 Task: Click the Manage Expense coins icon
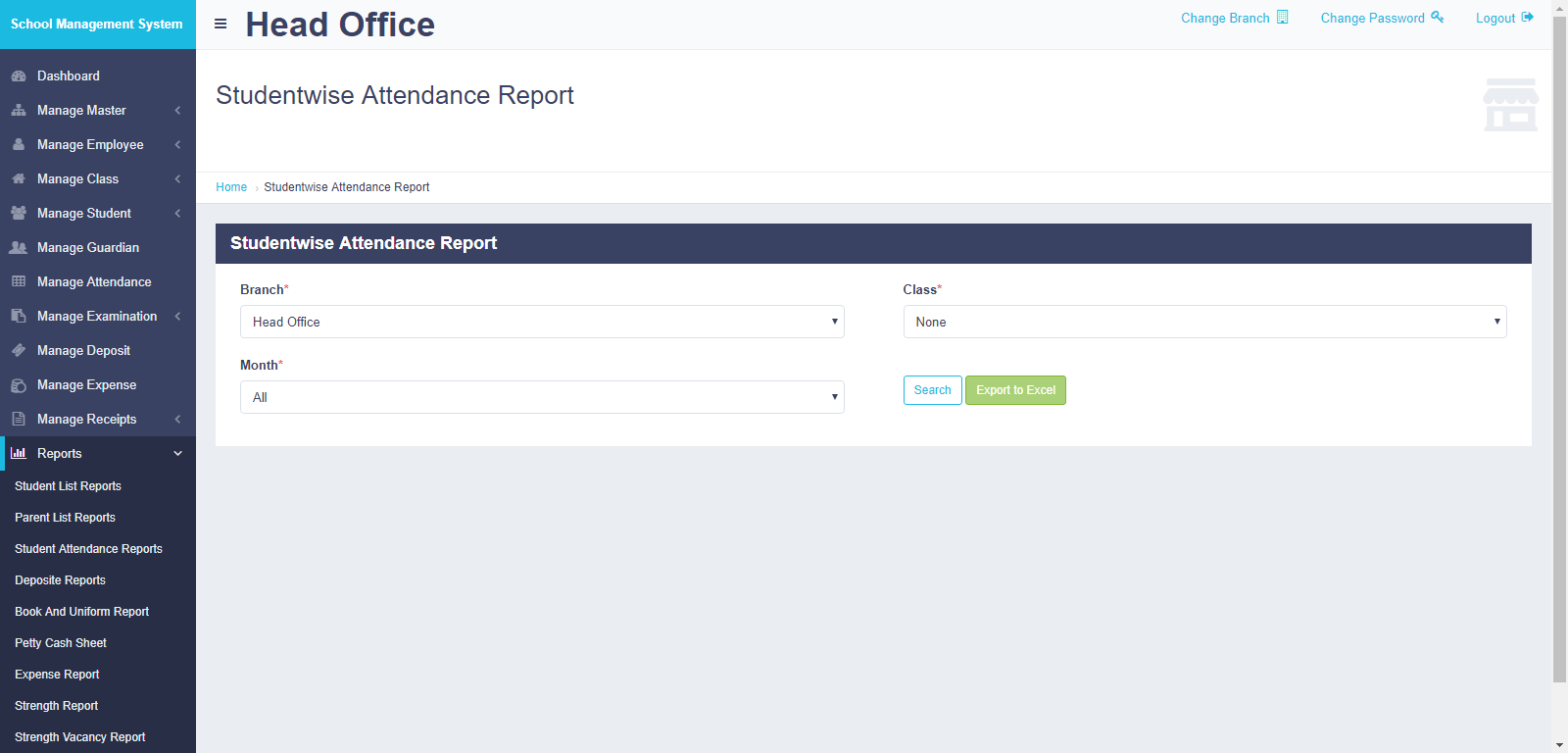[19, 385]
